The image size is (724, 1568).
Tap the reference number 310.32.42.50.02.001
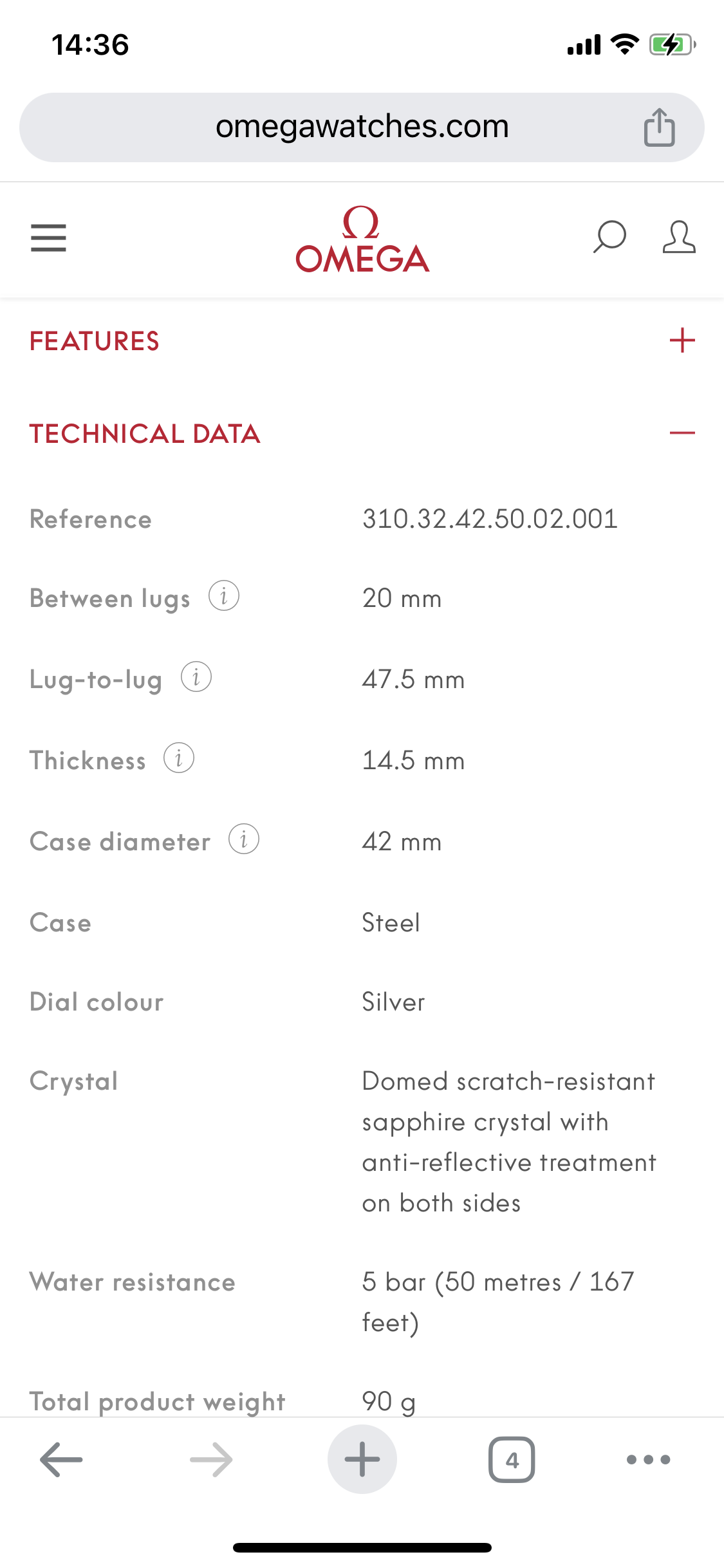[x=490, y=519]
